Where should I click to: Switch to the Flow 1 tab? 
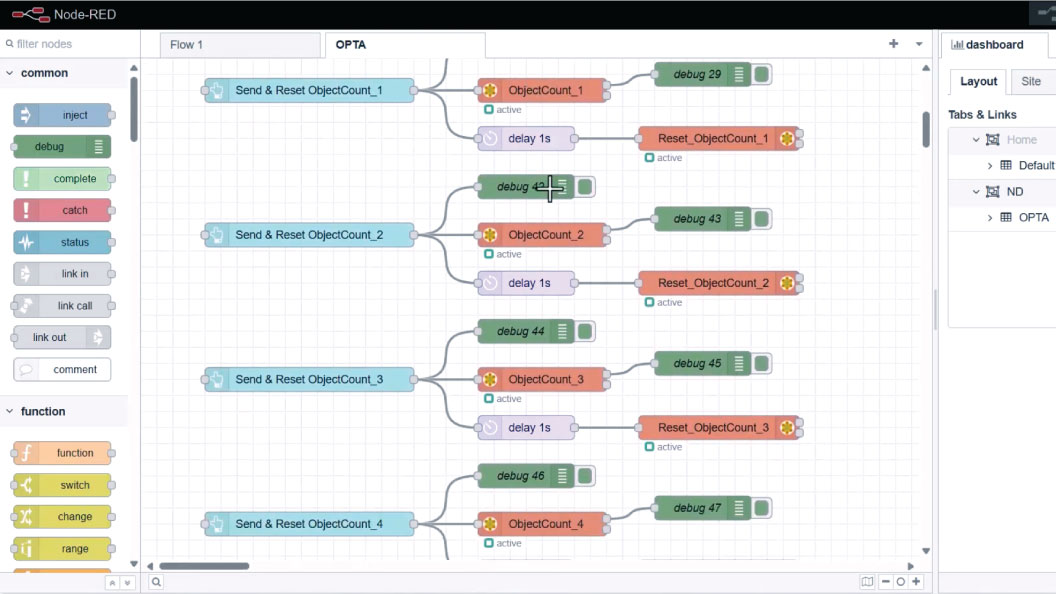click(240, 44)
